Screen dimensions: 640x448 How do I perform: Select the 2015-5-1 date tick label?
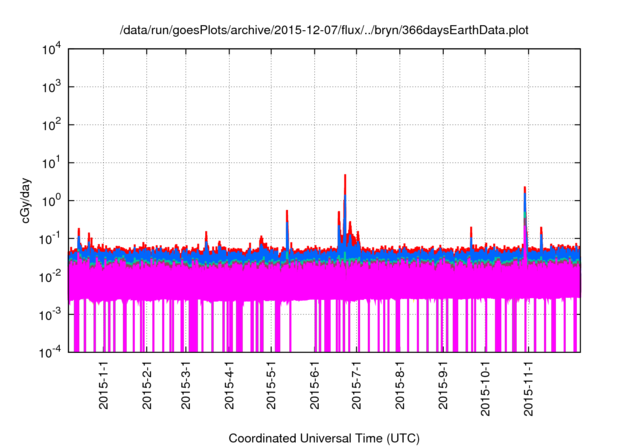click(x=271, y=385)
